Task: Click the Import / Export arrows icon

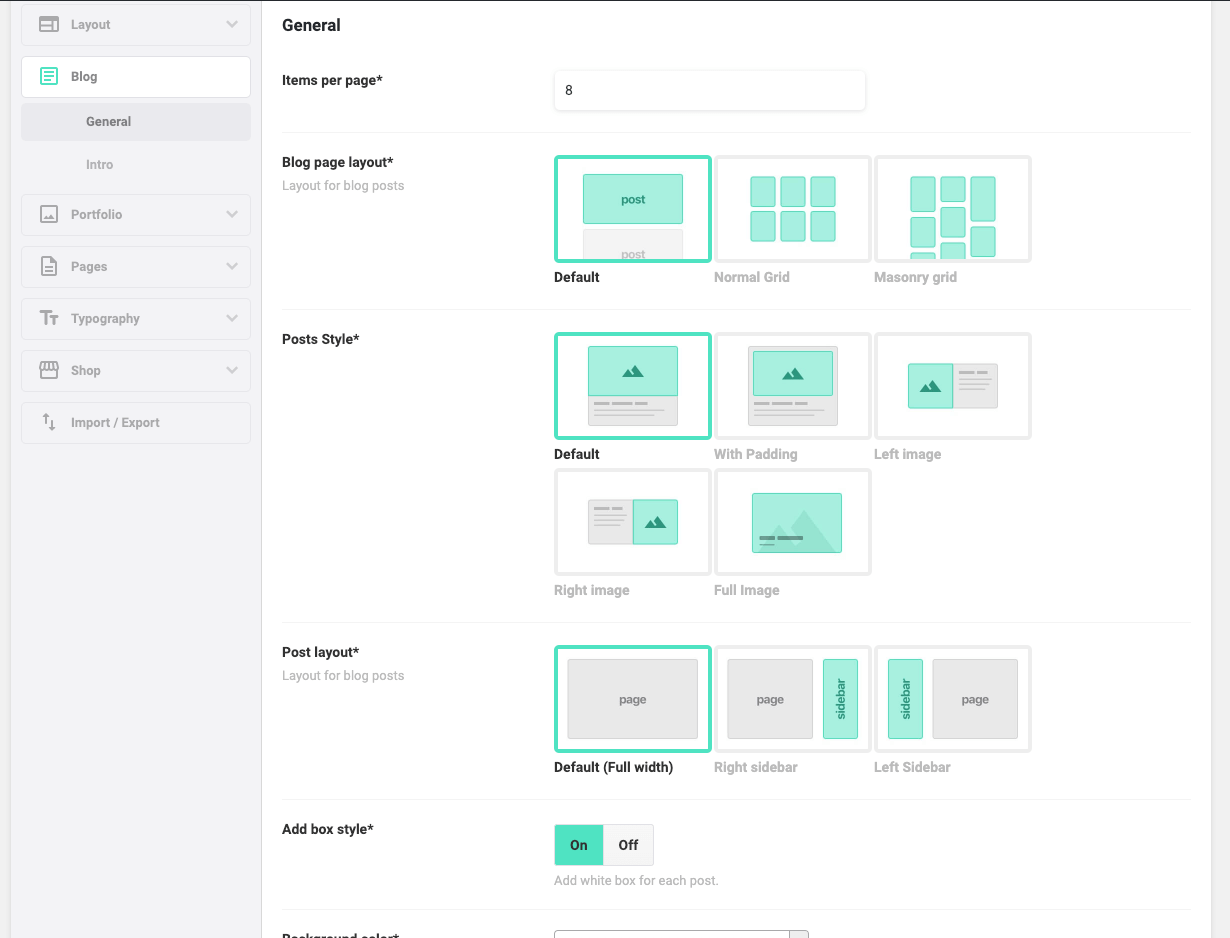Action: 48,422
